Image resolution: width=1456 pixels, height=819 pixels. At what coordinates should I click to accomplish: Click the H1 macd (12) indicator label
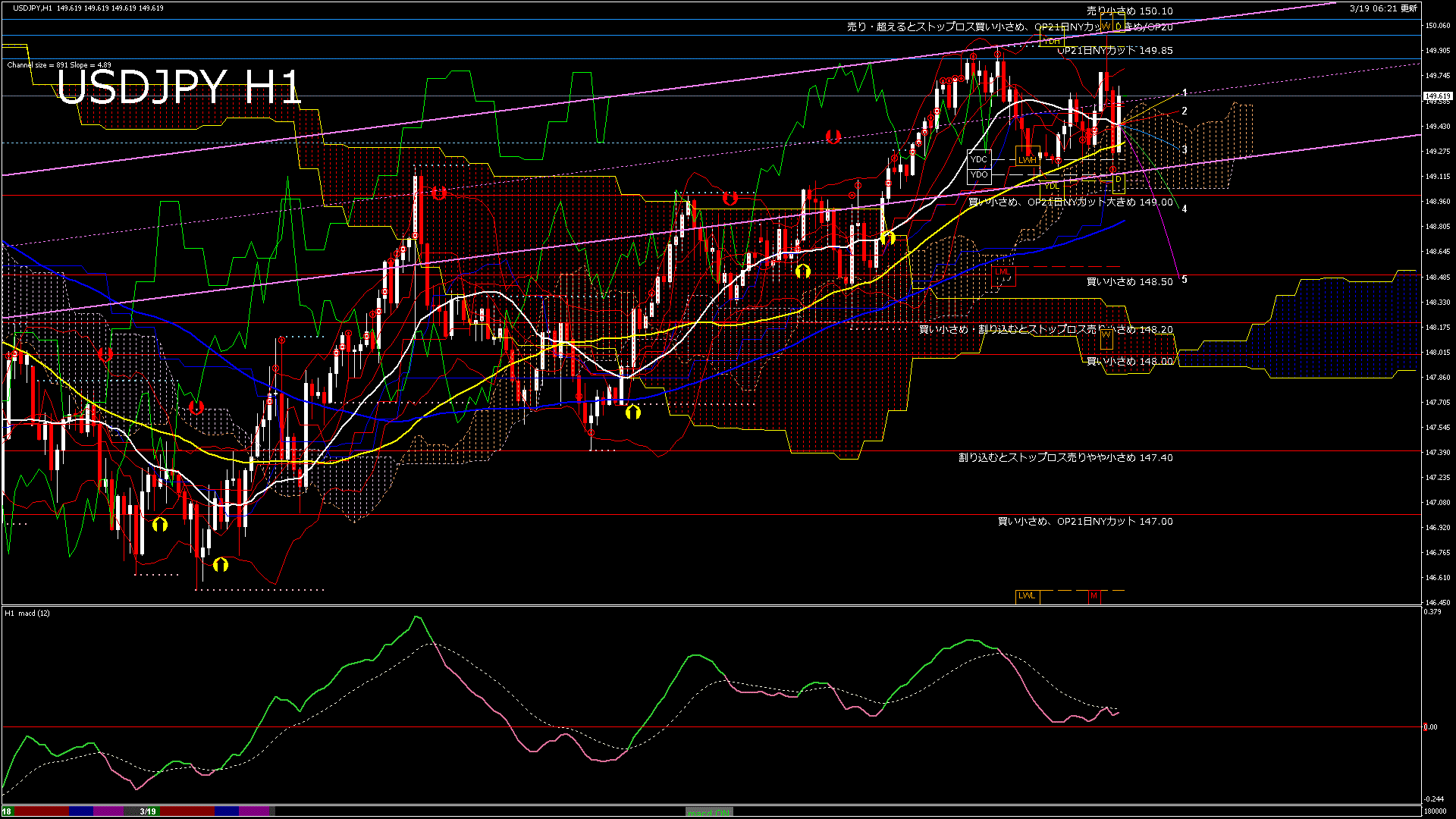[27, 613]
